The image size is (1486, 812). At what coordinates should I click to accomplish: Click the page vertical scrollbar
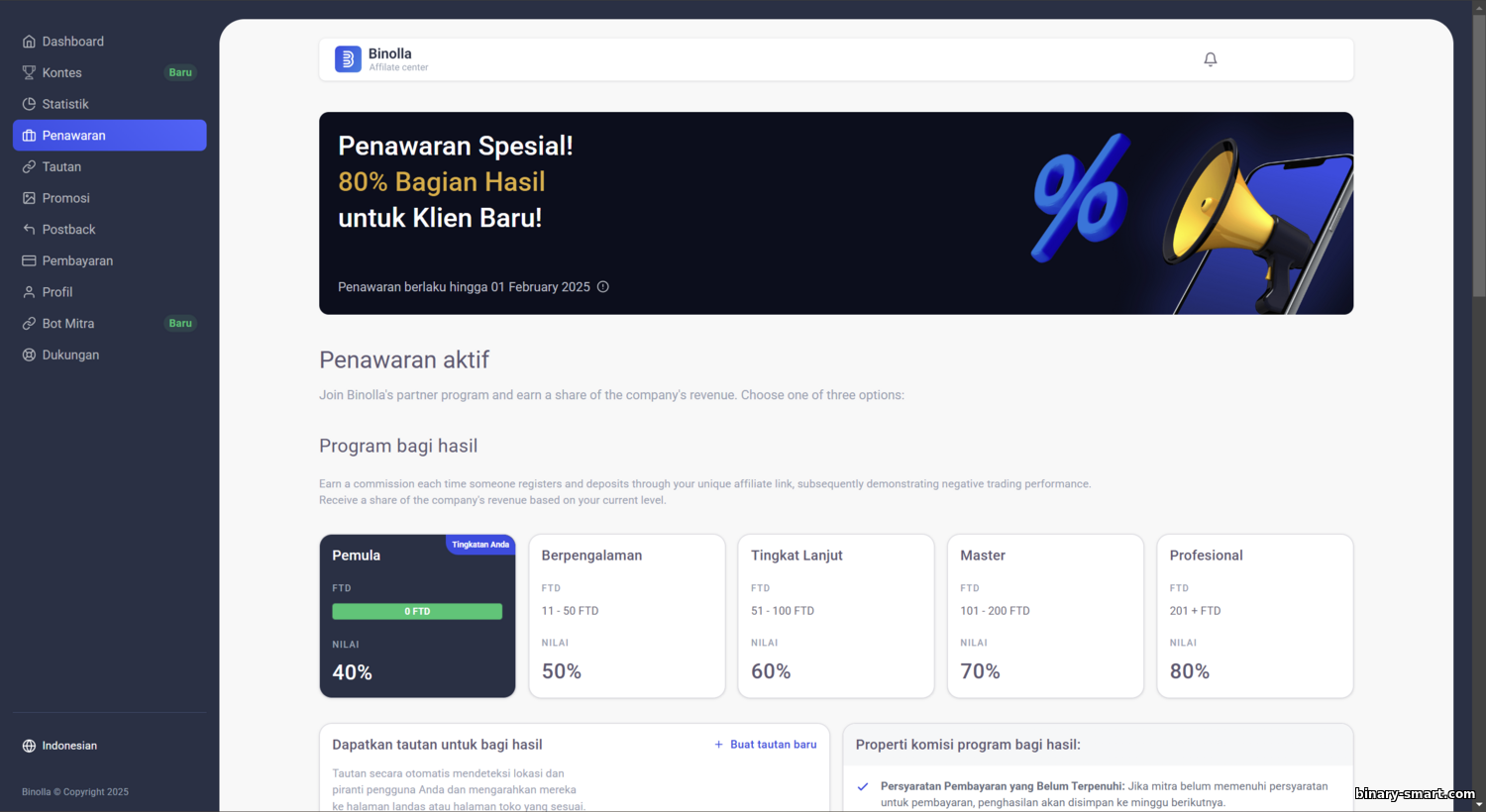pyautogui.click(x=1478, y=406)
